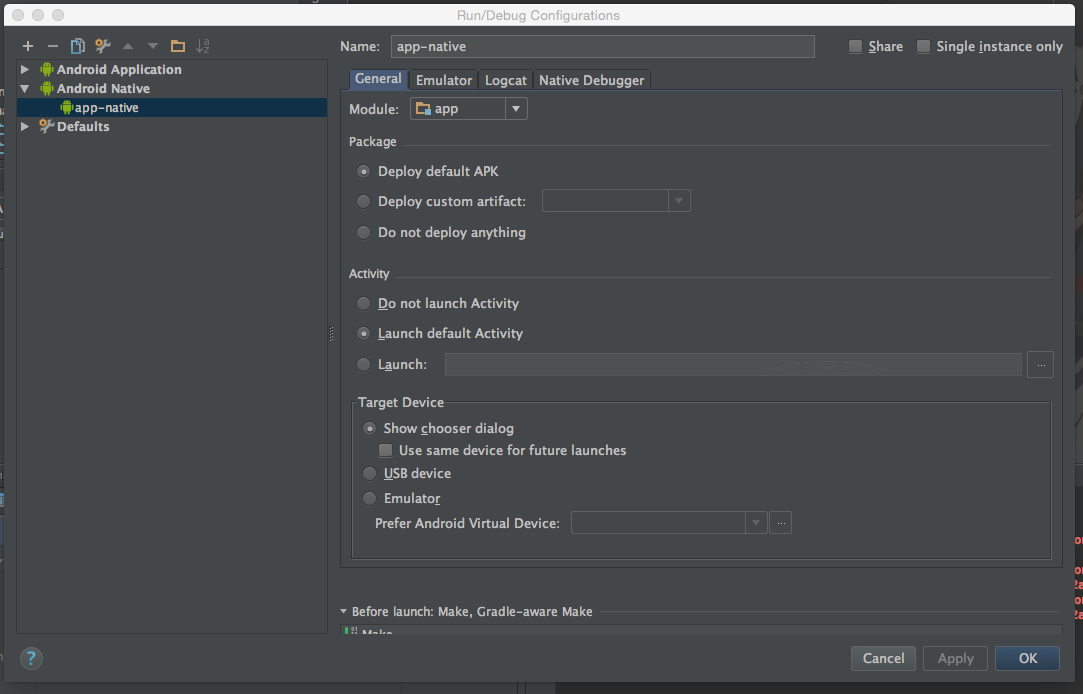1083x694 pixels.
Task: Open the Prefer Android Virtual Device dropdown
Action: [x=755, y=522]
